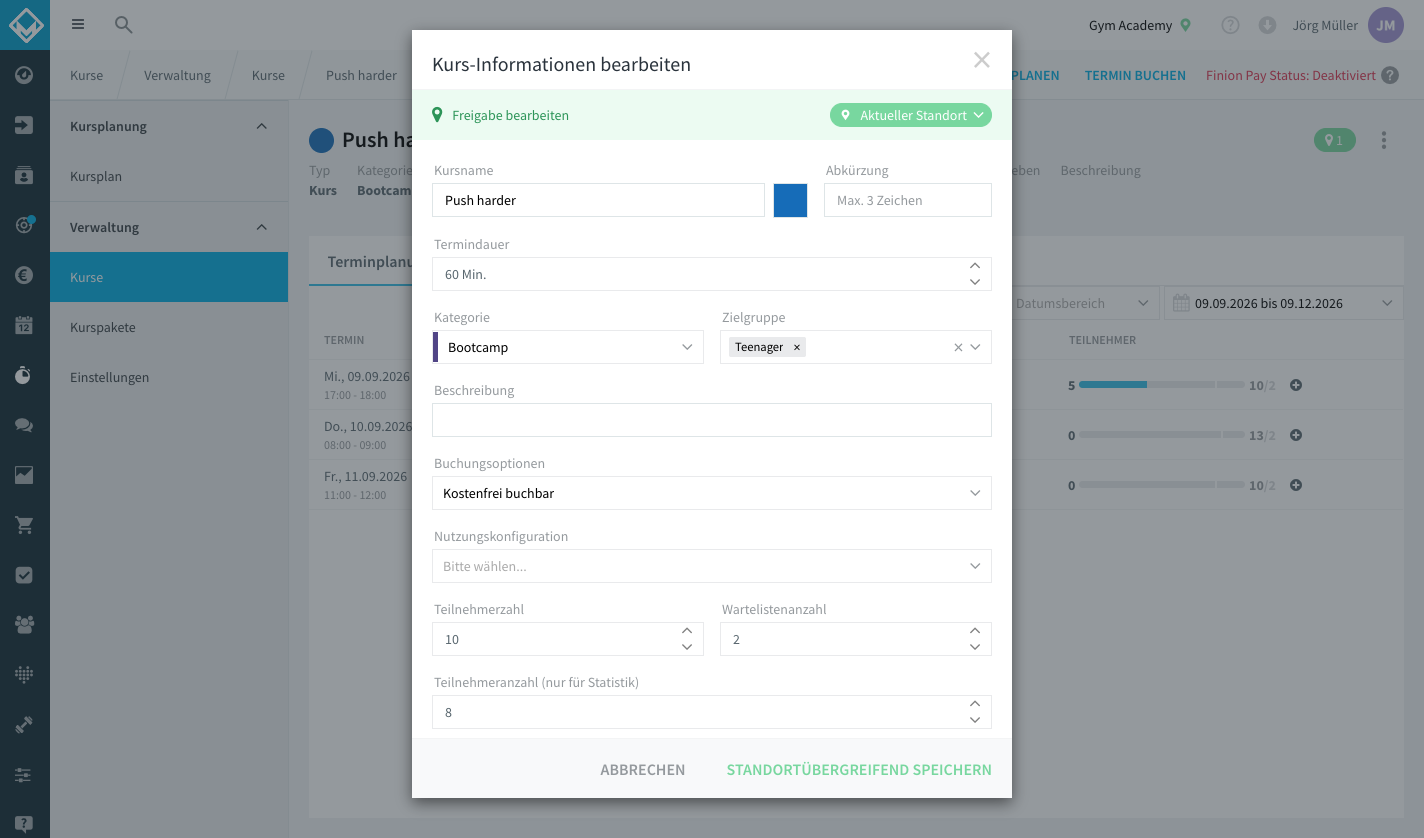Open the search magnifier in the top bar
The width and height of the screenshot is (1424, 838).
[x=123, y=25]
